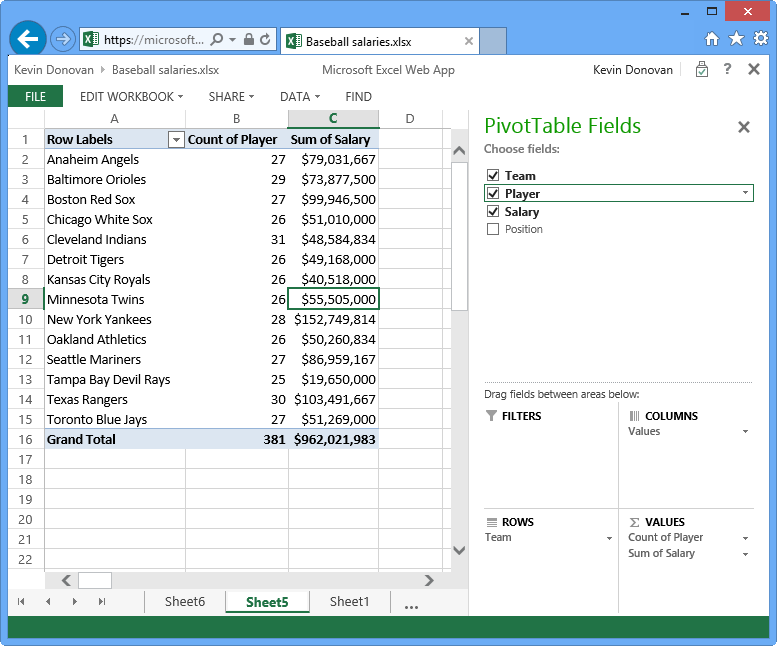
Task: Click the browser forward arrow button
Action: click(x=62, y=40)
